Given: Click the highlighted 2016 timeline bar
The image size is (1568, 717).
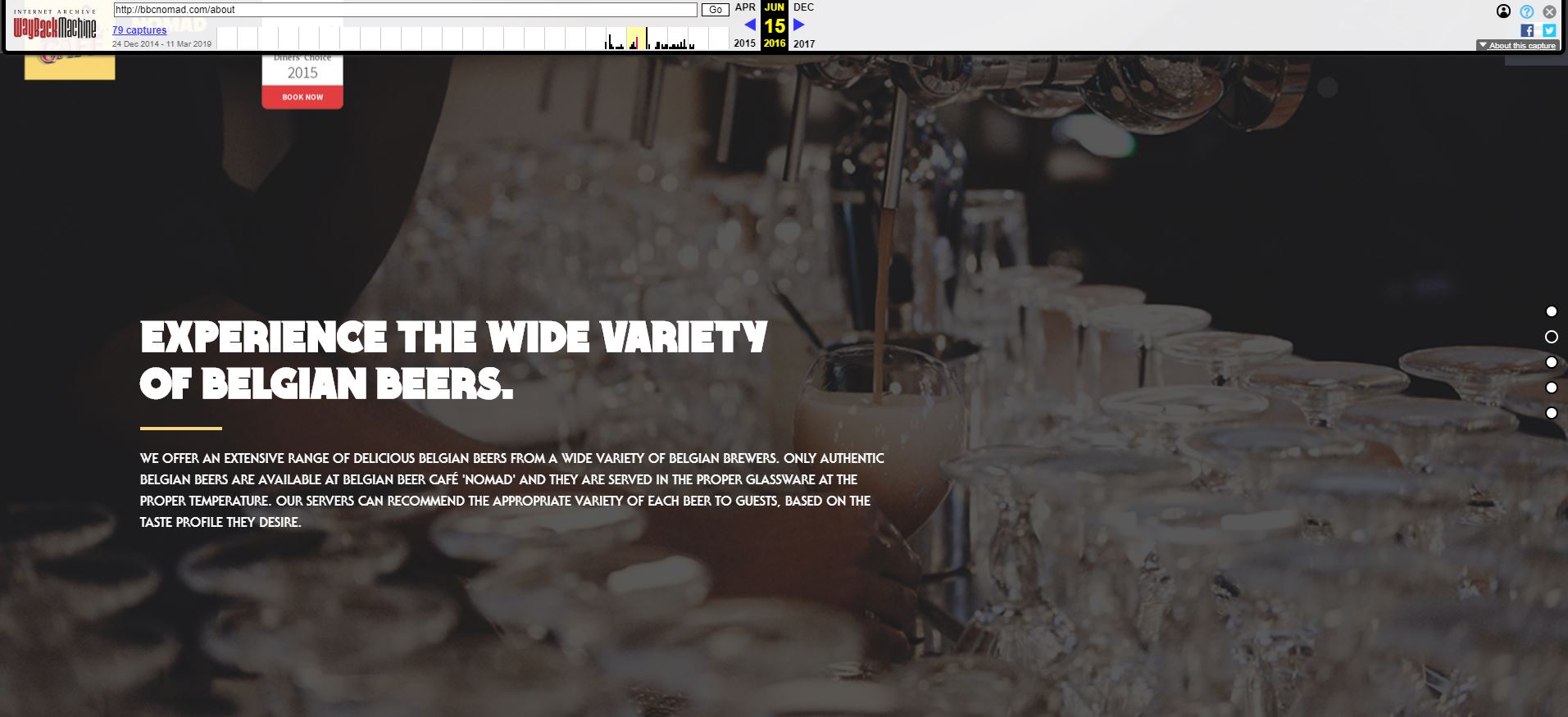Looking at the screenshot, I should click(637, 38).
